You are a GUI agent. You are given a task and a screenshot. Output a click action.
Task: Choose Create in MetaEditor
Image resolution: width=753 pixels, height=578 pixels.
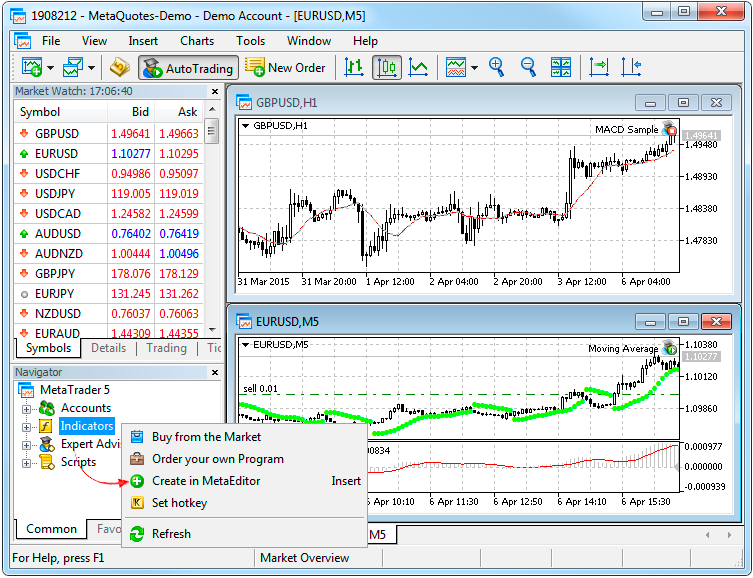click(244, 481)
